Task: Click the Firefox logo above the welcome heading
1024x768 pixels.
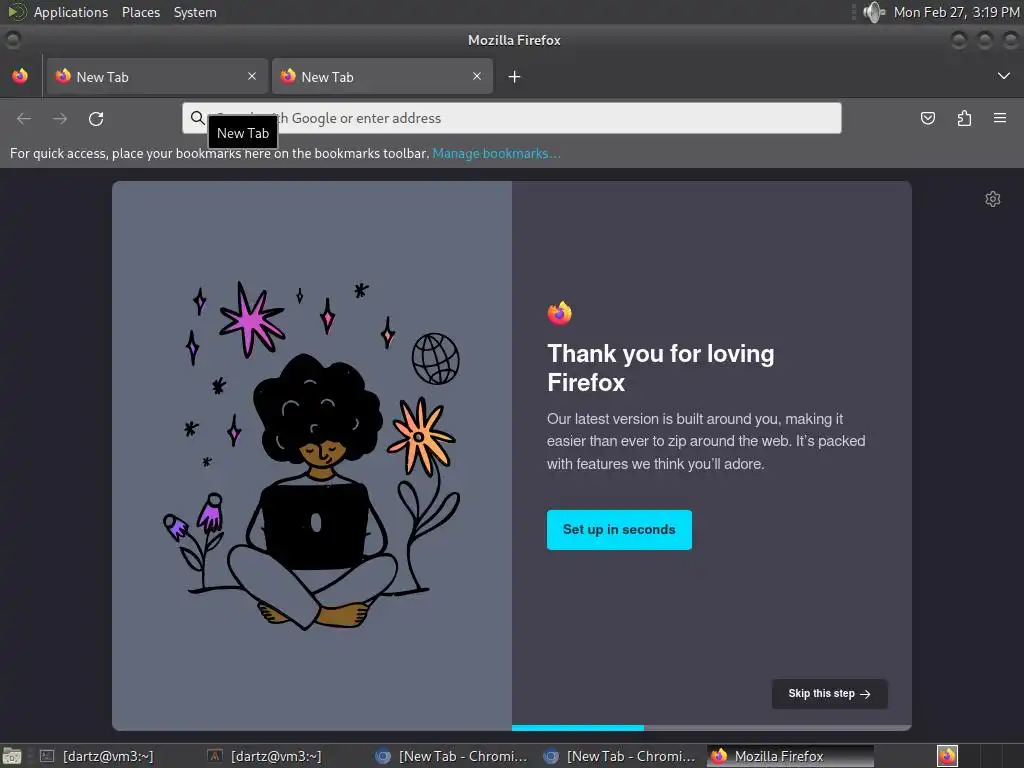Action: tap(560, 313)
